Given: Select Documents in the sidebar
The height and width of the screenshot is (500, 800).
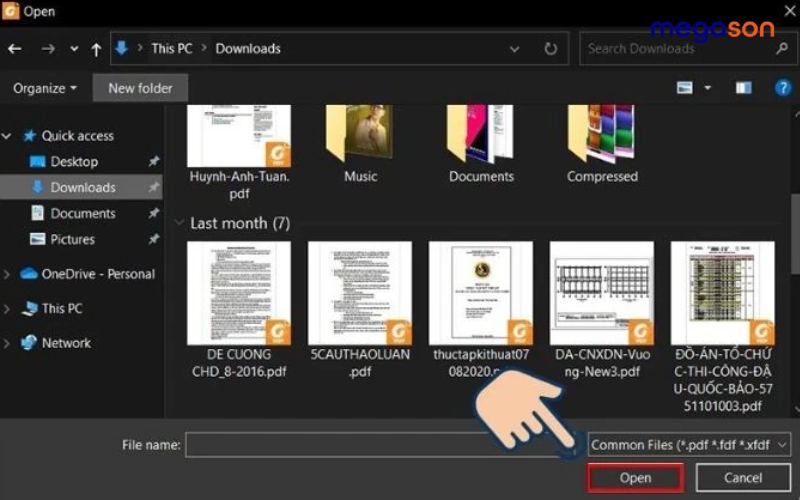Looking at the screenshot, I should [83, 213].
